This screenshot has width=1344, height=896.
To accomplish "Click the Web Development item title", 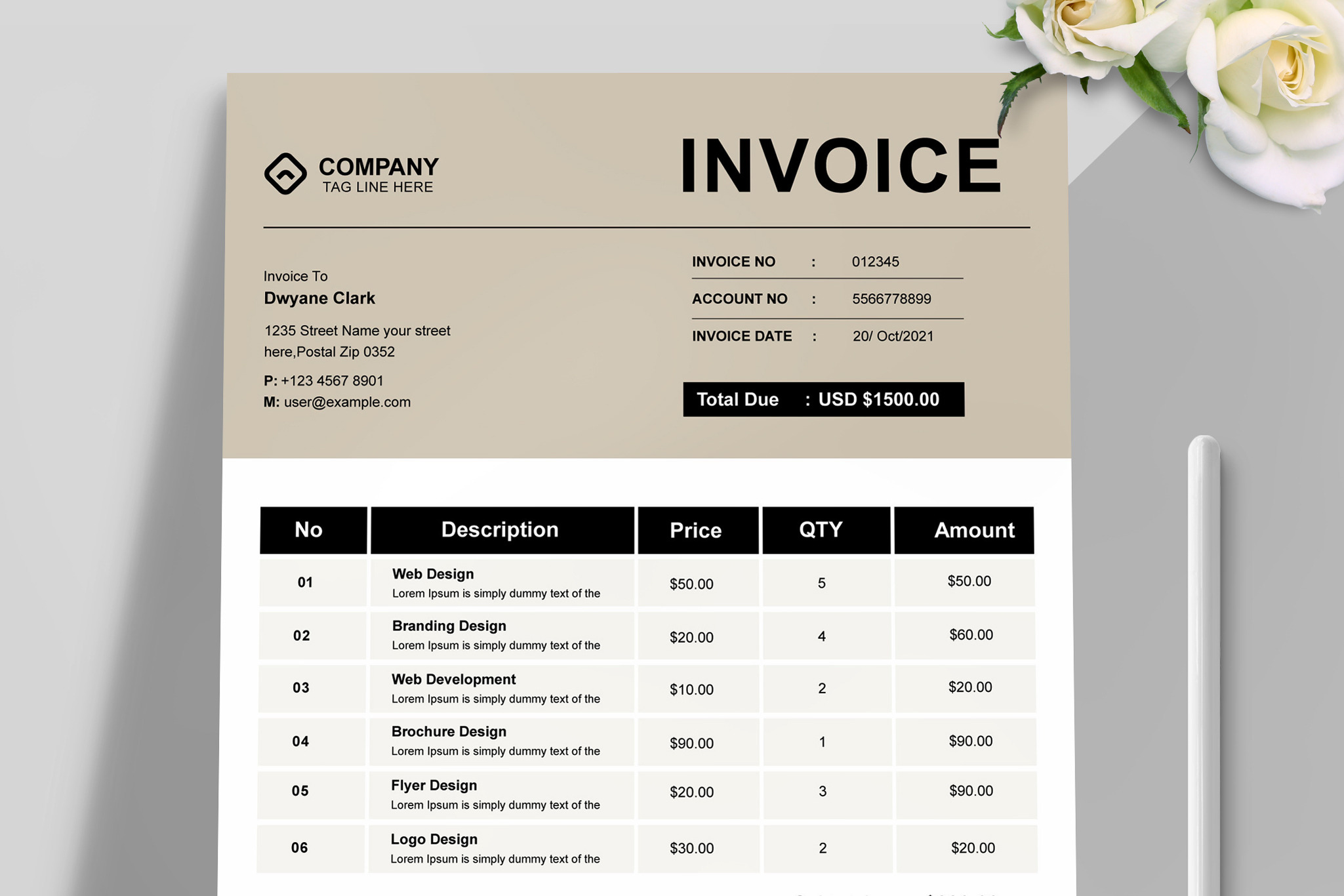I will coord(453,680).
